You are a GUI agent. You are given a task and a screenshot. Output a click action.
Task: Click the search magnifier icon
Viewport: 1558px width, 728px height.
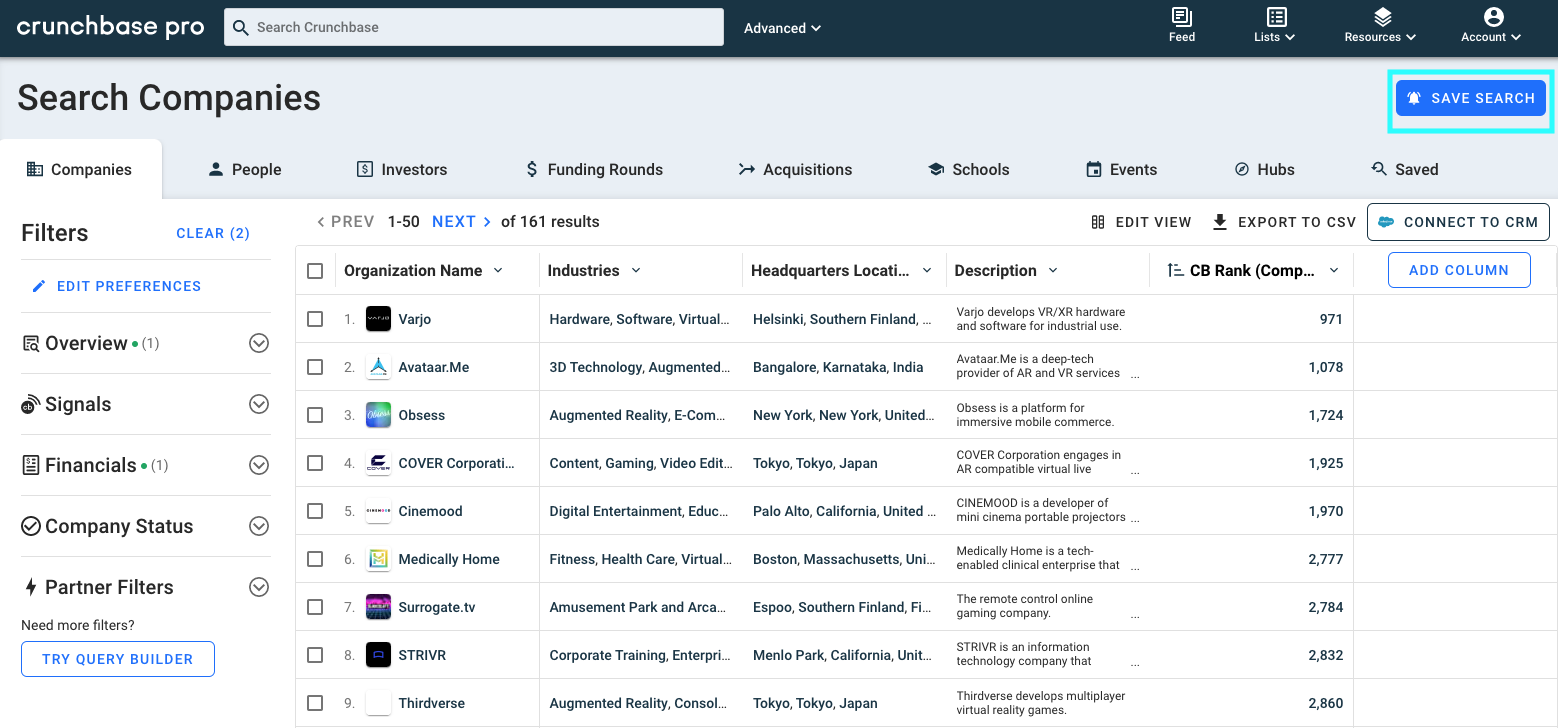tap(240, 27)
